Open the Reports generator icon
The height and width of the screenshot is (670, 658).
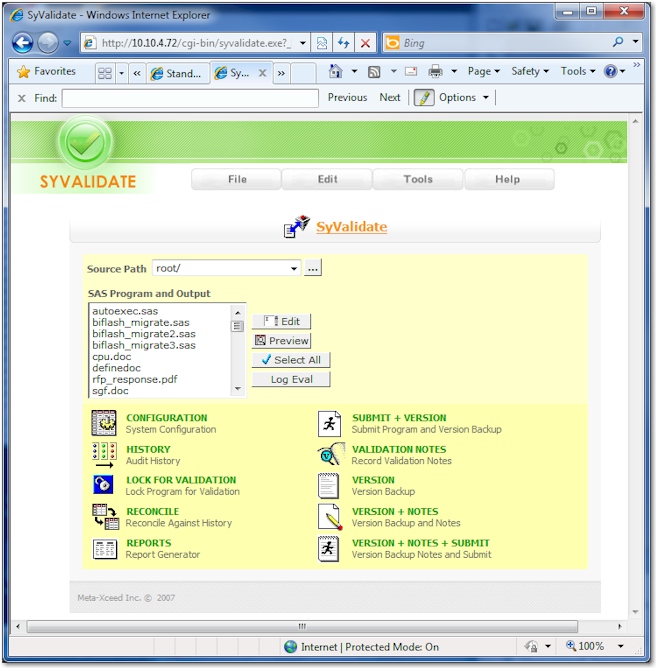[105, 549]
